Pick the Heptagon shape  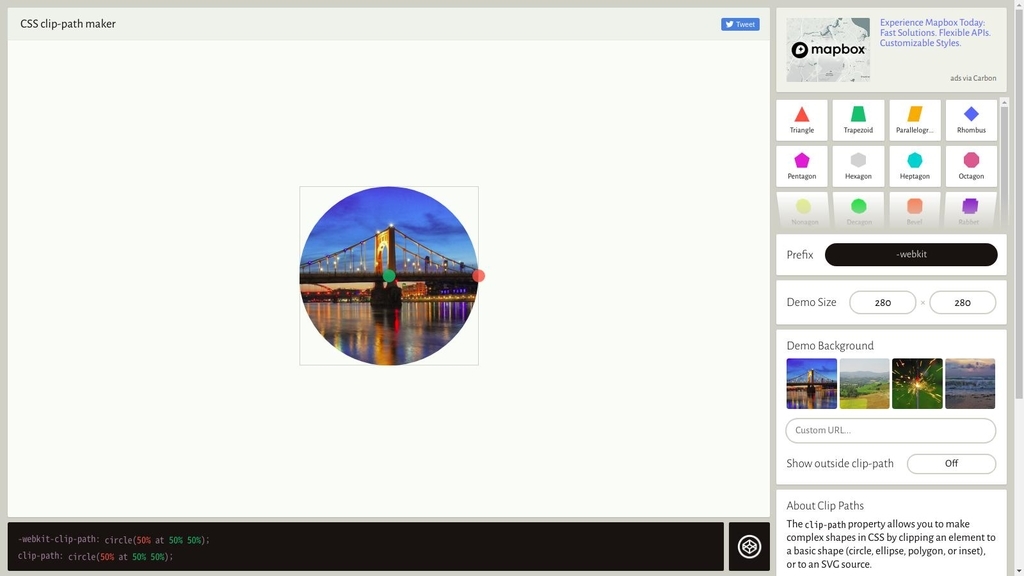click(914, 167)
